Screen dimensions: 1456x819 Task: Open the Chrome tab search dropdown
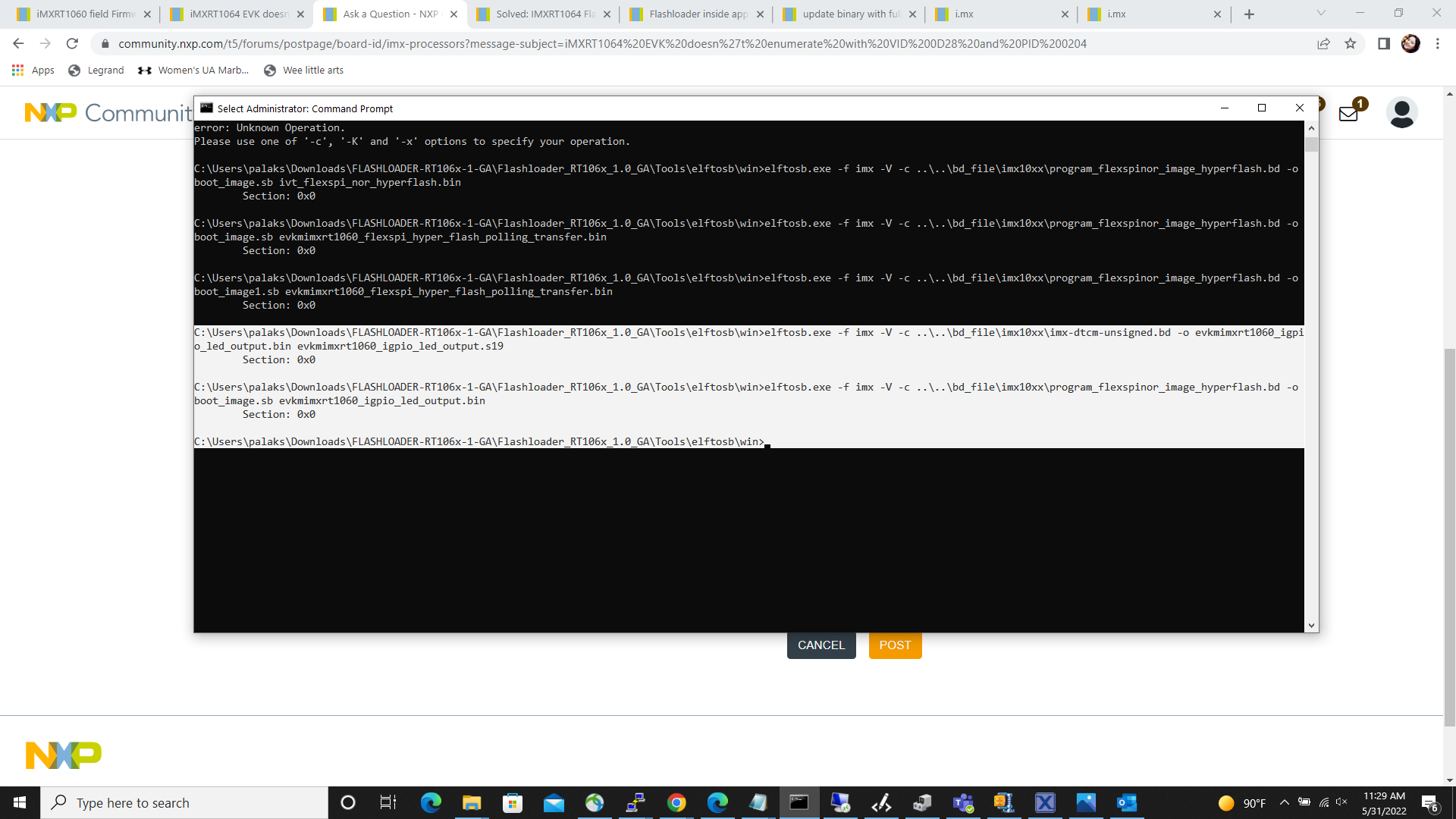[x=1322, y=13]
